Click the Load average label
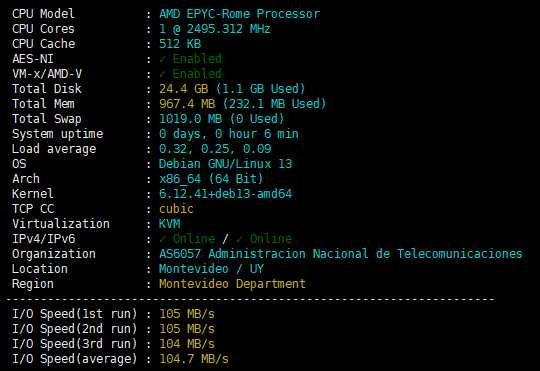540x371 pixels. 54,149
